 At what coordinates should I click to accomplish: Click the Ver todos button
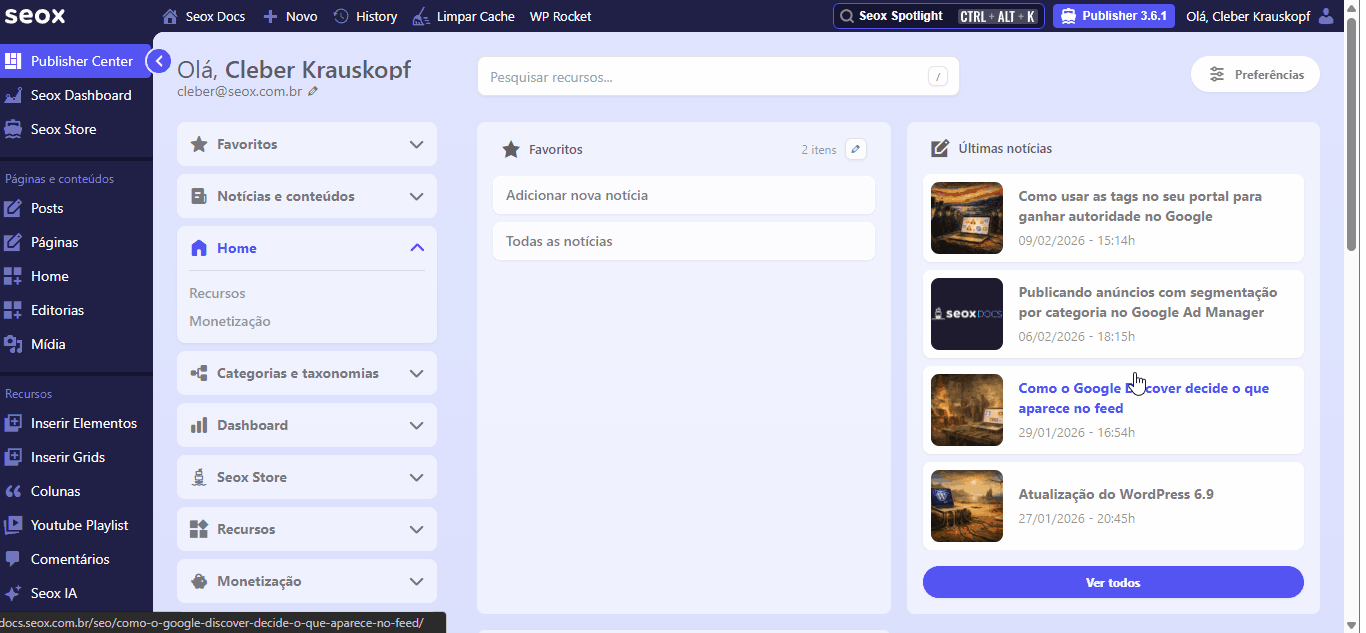(1112, 582)
